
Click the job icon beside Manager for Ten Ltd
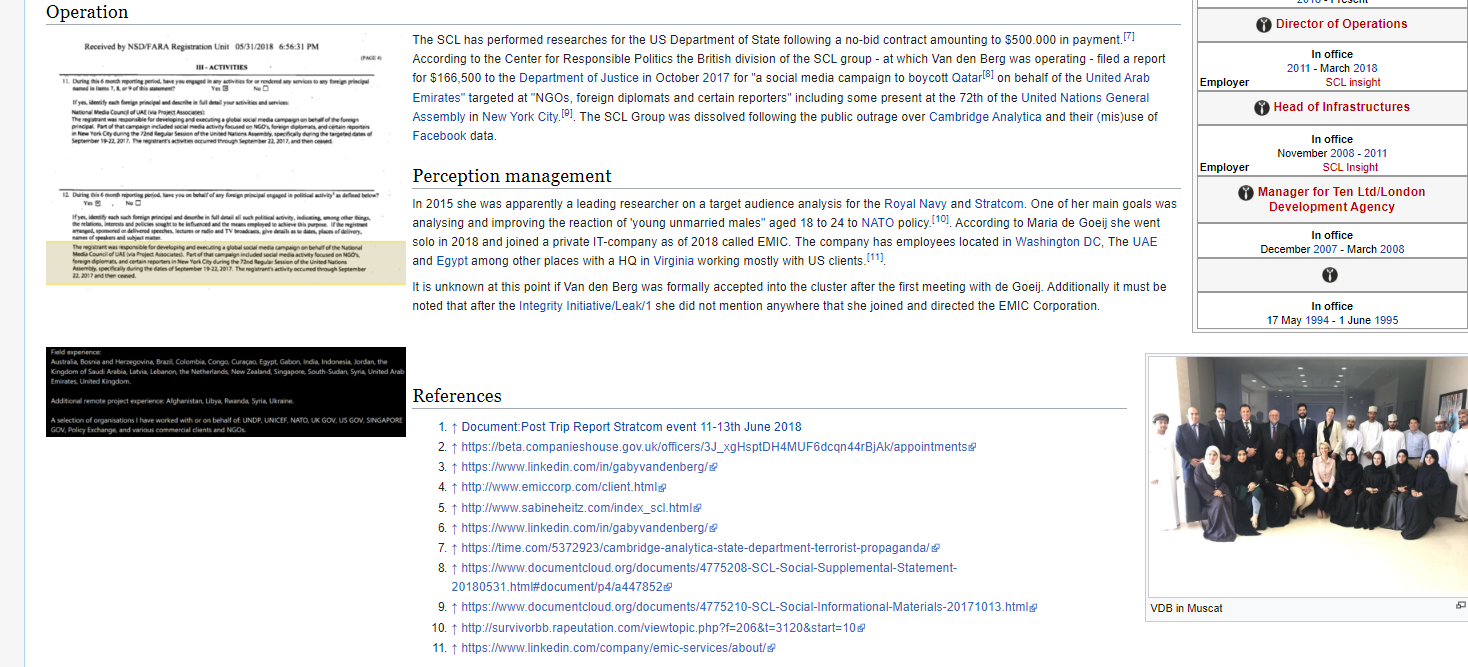tap(1245, 192)
